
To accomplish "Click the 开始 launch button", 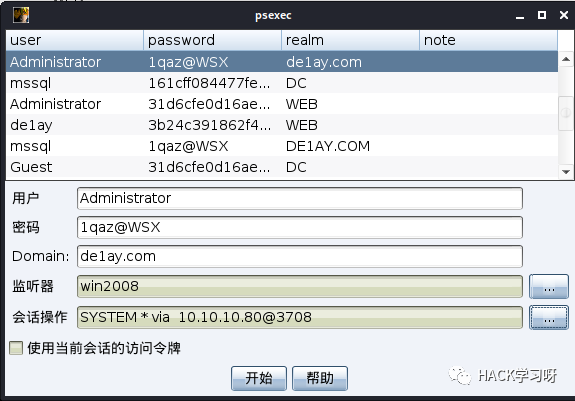I will coord(259,378).
